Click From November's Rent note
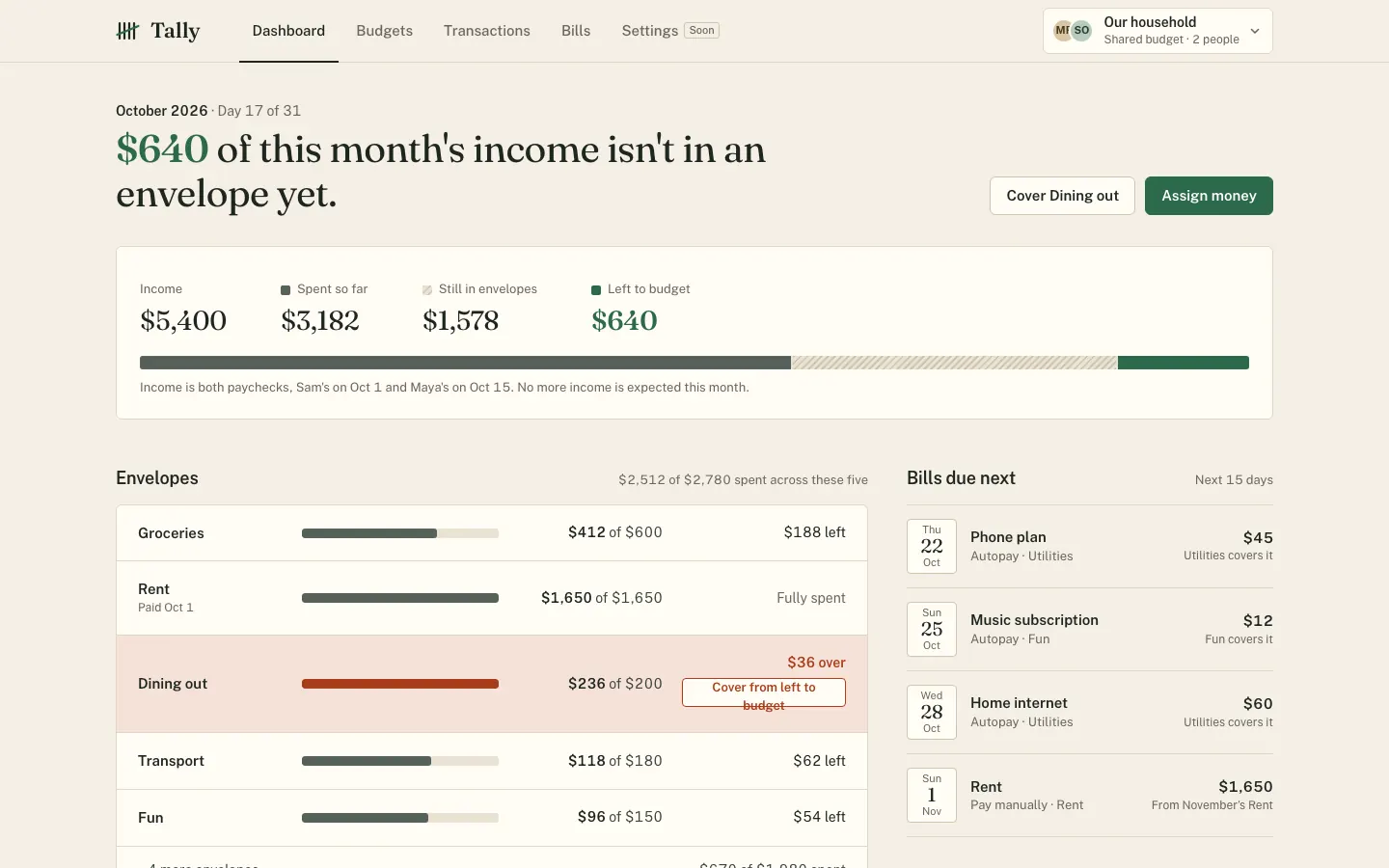Image resolution: width=1389 pixels, height=868 pixels. [1212, 805]
